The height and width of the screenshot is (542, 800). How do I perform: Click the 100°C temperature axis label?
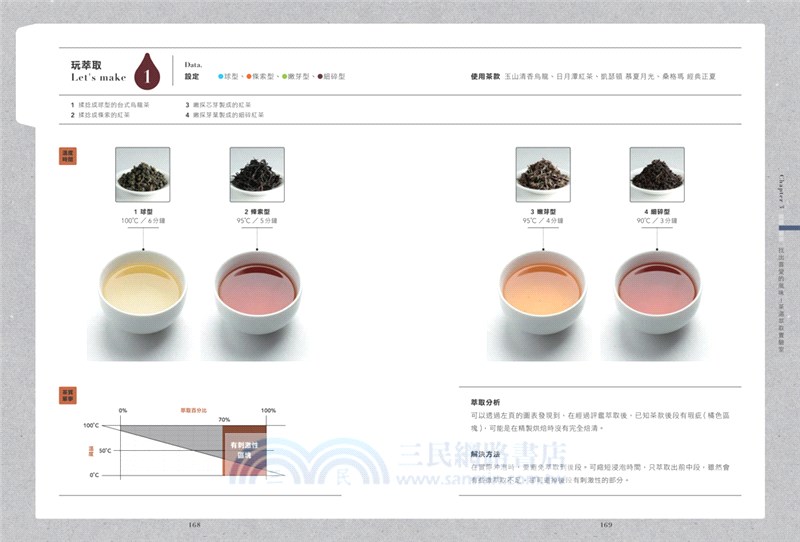(91, 425)
